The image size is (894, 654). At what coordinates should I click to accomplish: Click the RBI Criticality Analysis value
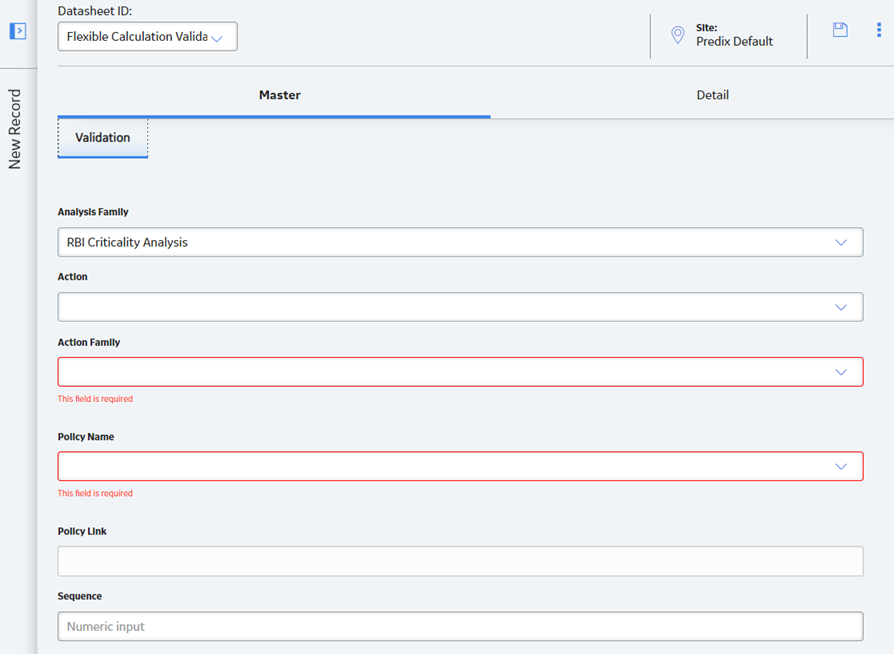tap(127, 242)
